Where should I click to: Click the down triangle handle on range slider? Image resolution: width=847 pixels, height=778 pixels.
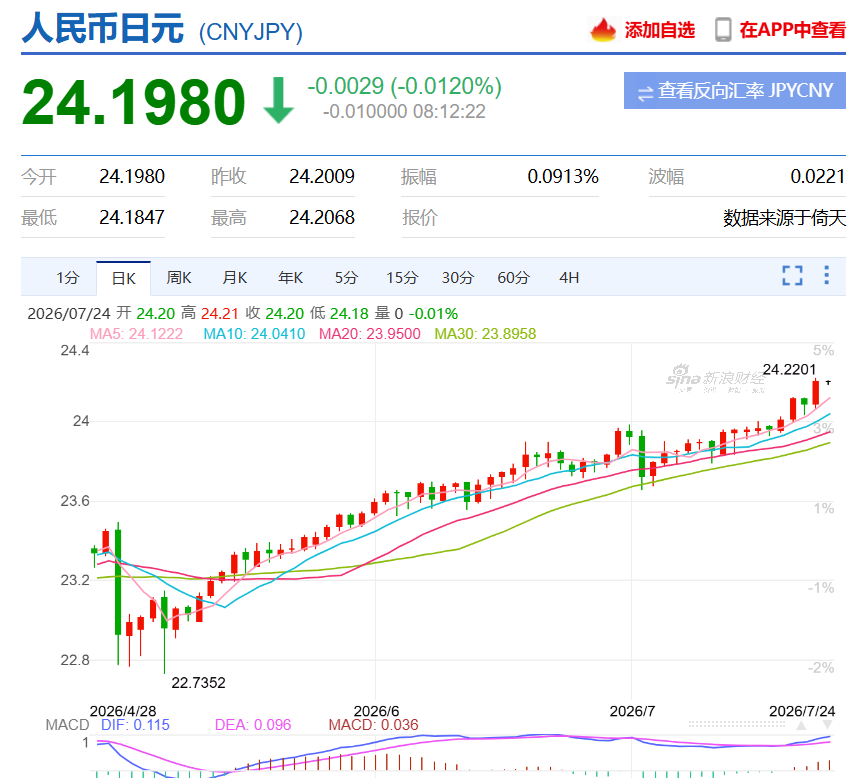[x=827, y=725]
